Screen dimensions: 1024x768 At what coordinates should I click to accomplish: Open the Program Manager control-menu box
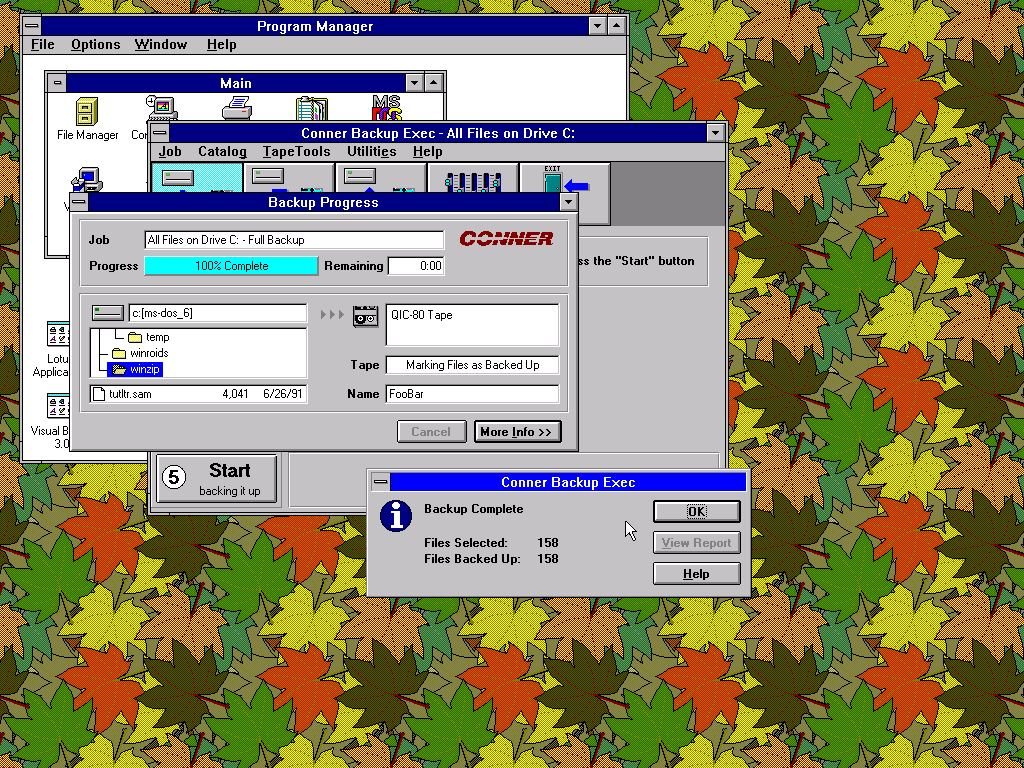pyautogui.click(x=31, y=26)
